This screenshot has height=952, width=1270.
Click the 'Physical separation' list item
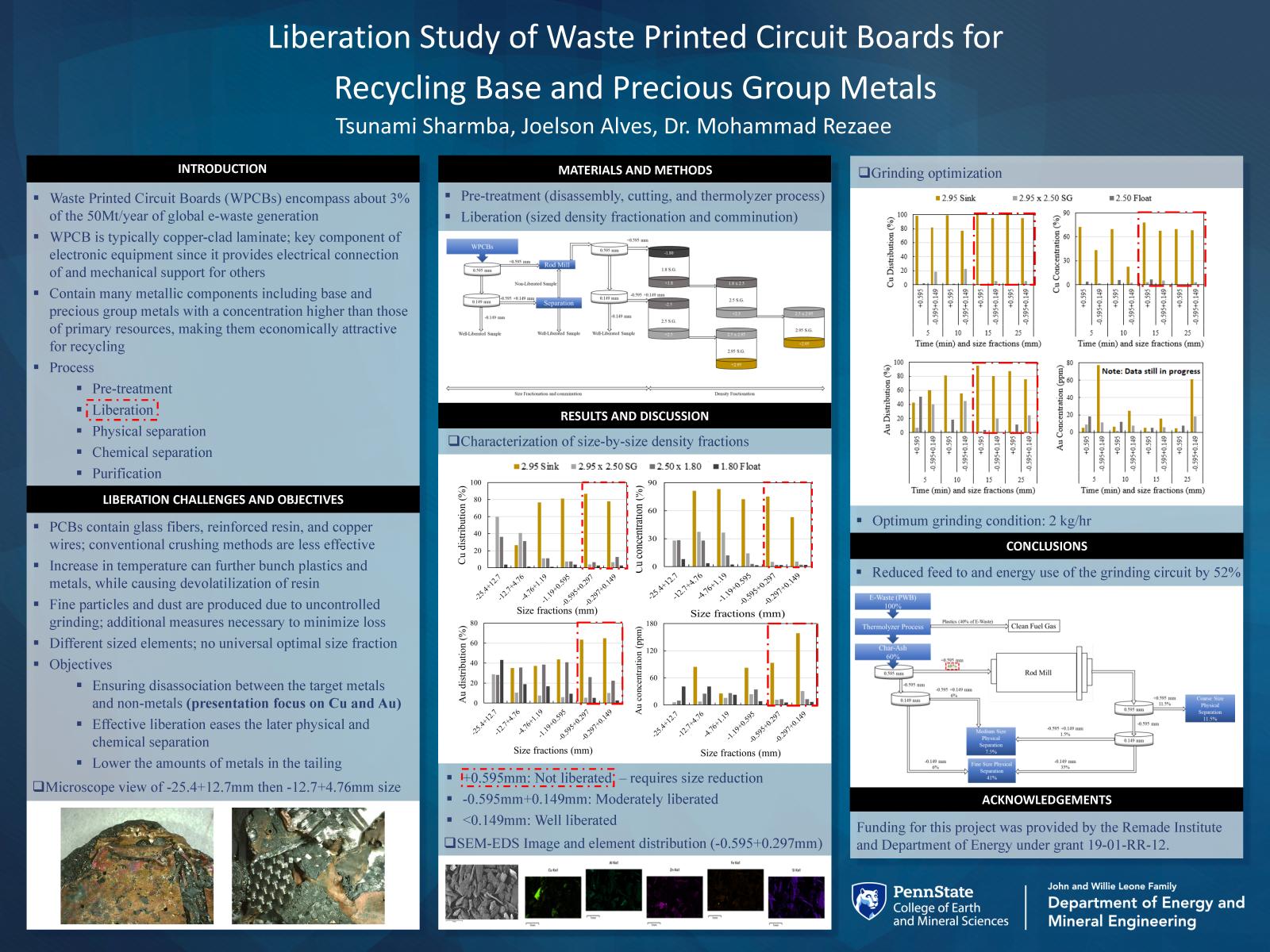(148, 432)
